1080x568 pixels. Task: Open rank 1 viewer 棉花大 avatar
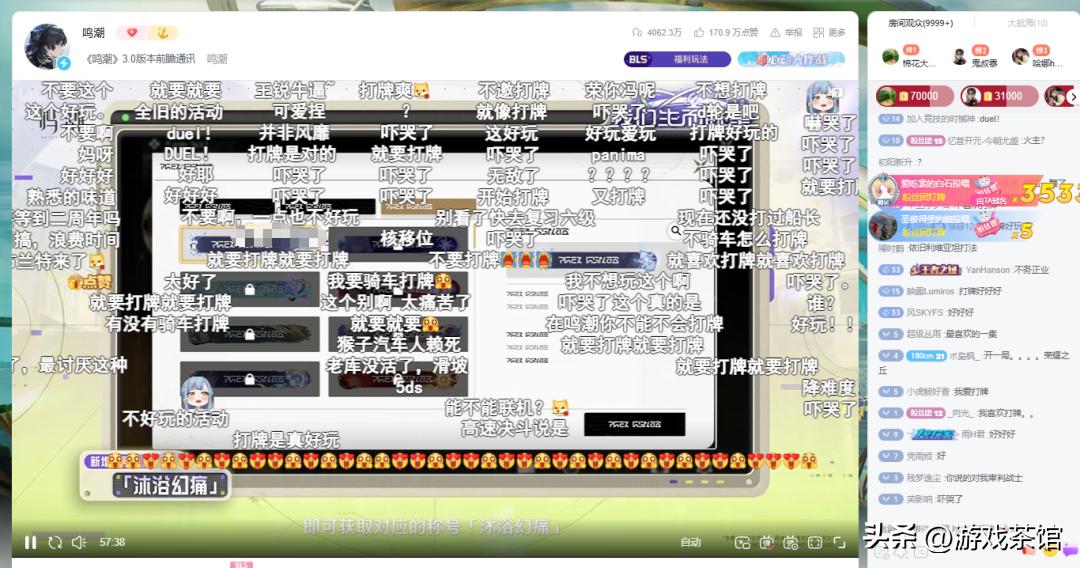891,56
